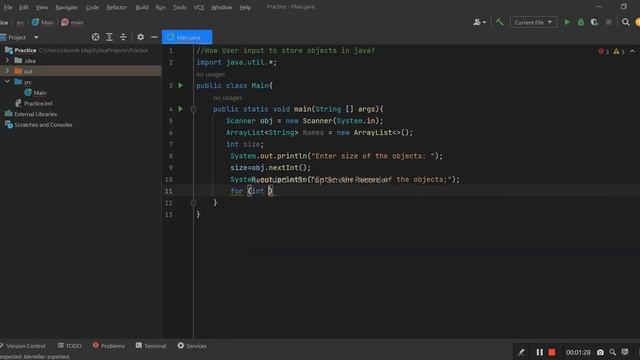Click the main method breadcrumb
The height and width of the screenshot is (360, 640).
click(x=73, y=22)
